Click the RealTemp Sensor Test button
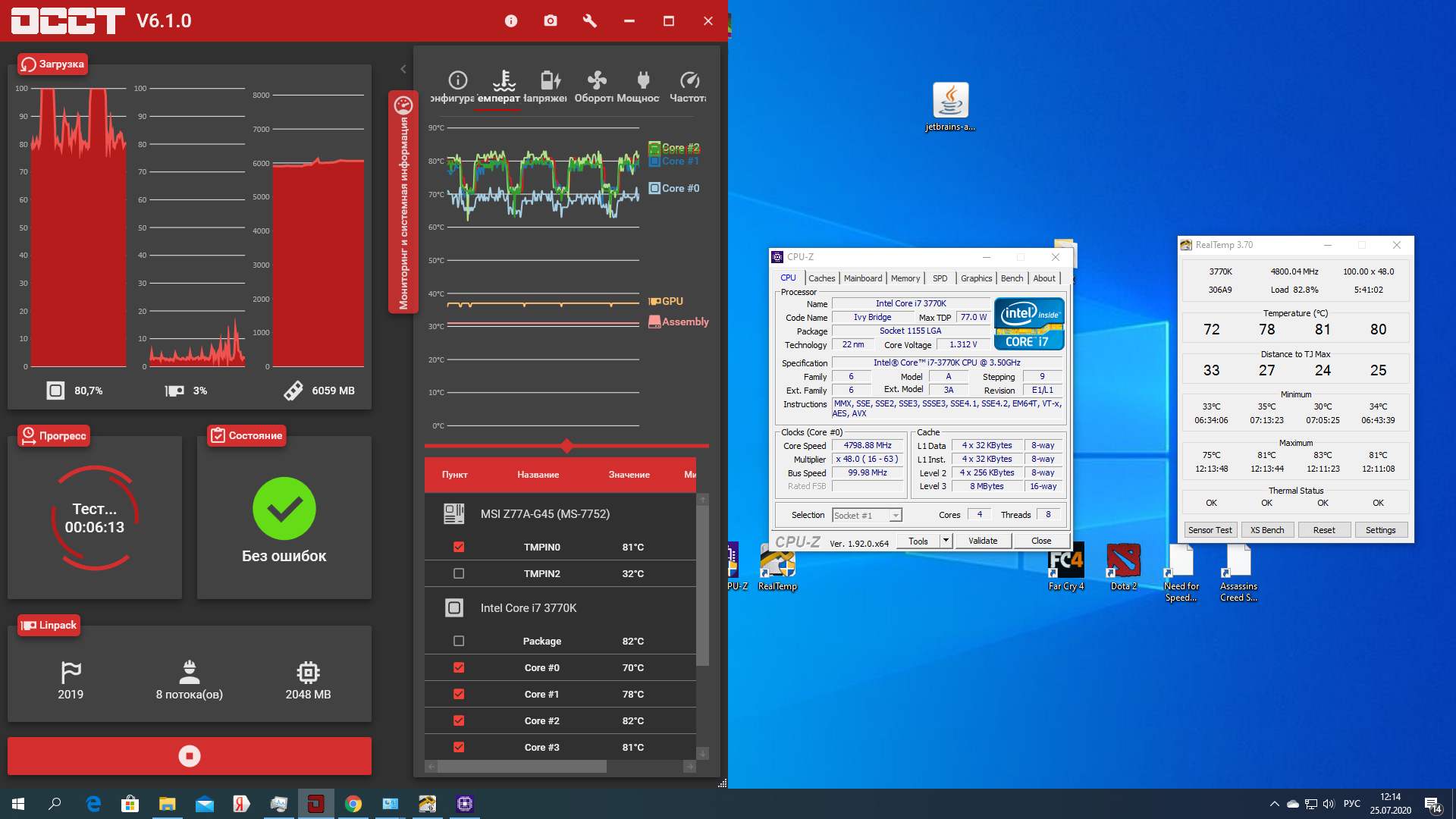The height and width of the screenshot is (819, 1456). pyautogui.click(x=1210, y=530)
